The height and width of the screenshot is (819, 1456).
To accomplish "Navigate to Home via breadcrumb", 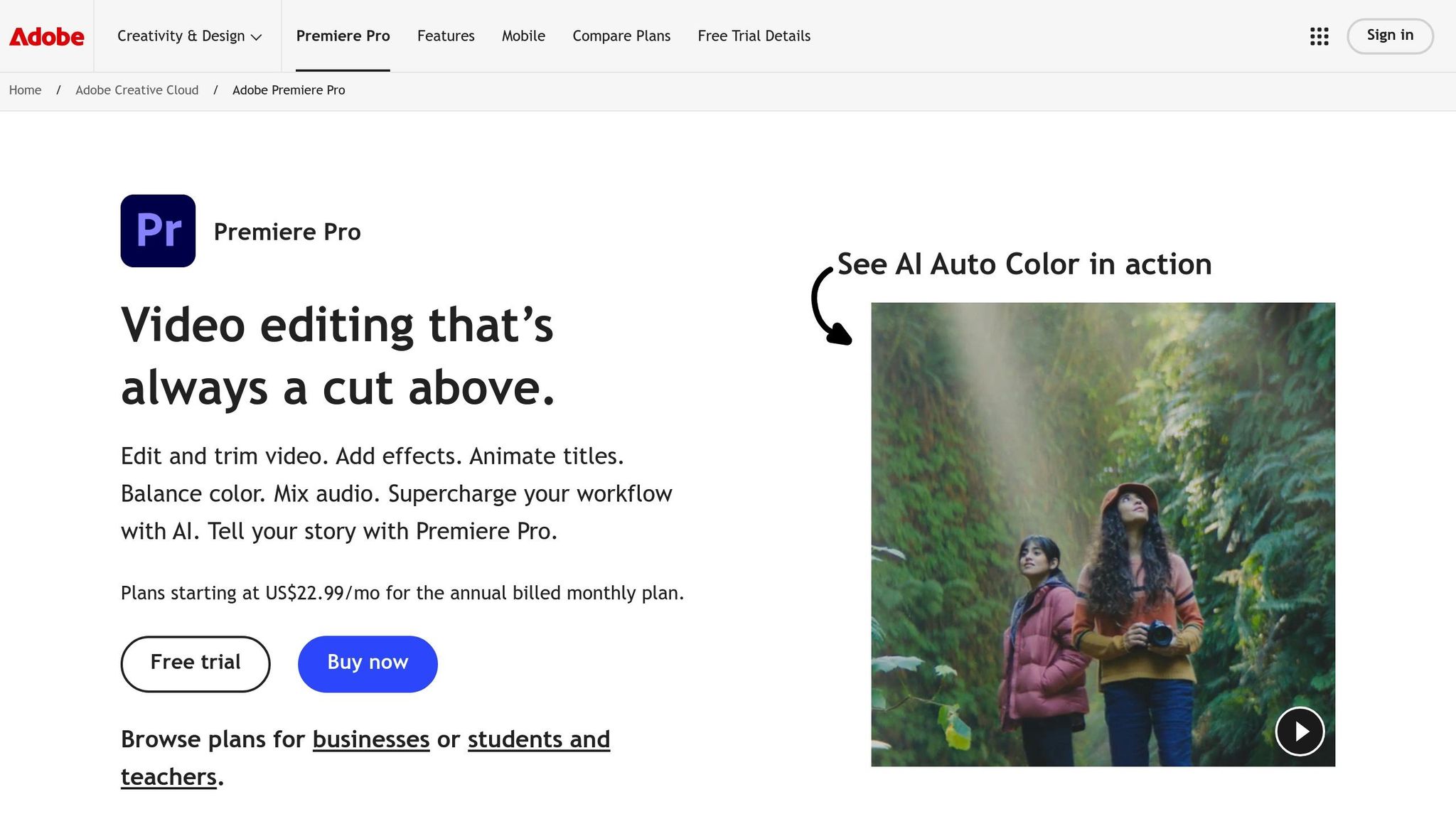I will click(25, 90).
